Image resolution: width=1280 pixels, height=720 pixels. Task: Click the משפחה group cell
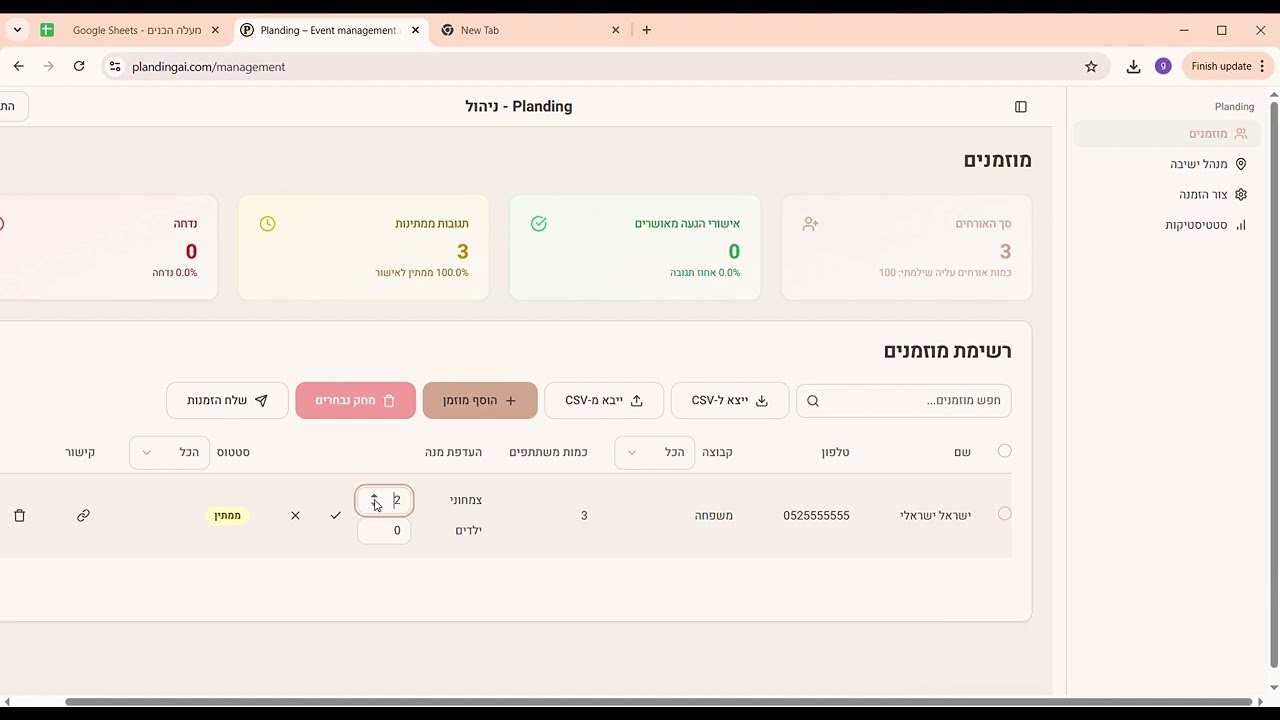tap(714, 516)
